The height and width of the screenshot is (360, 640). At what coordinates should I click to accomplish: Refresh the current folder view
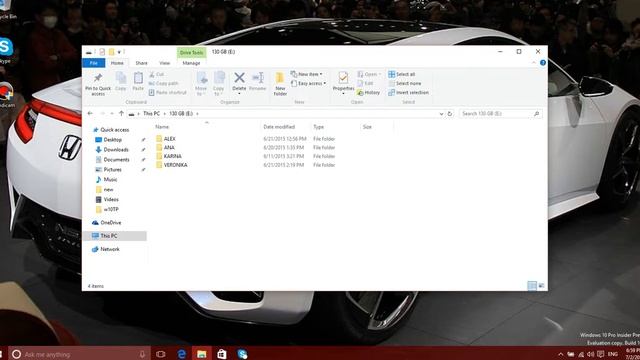(x=450, y=113)
